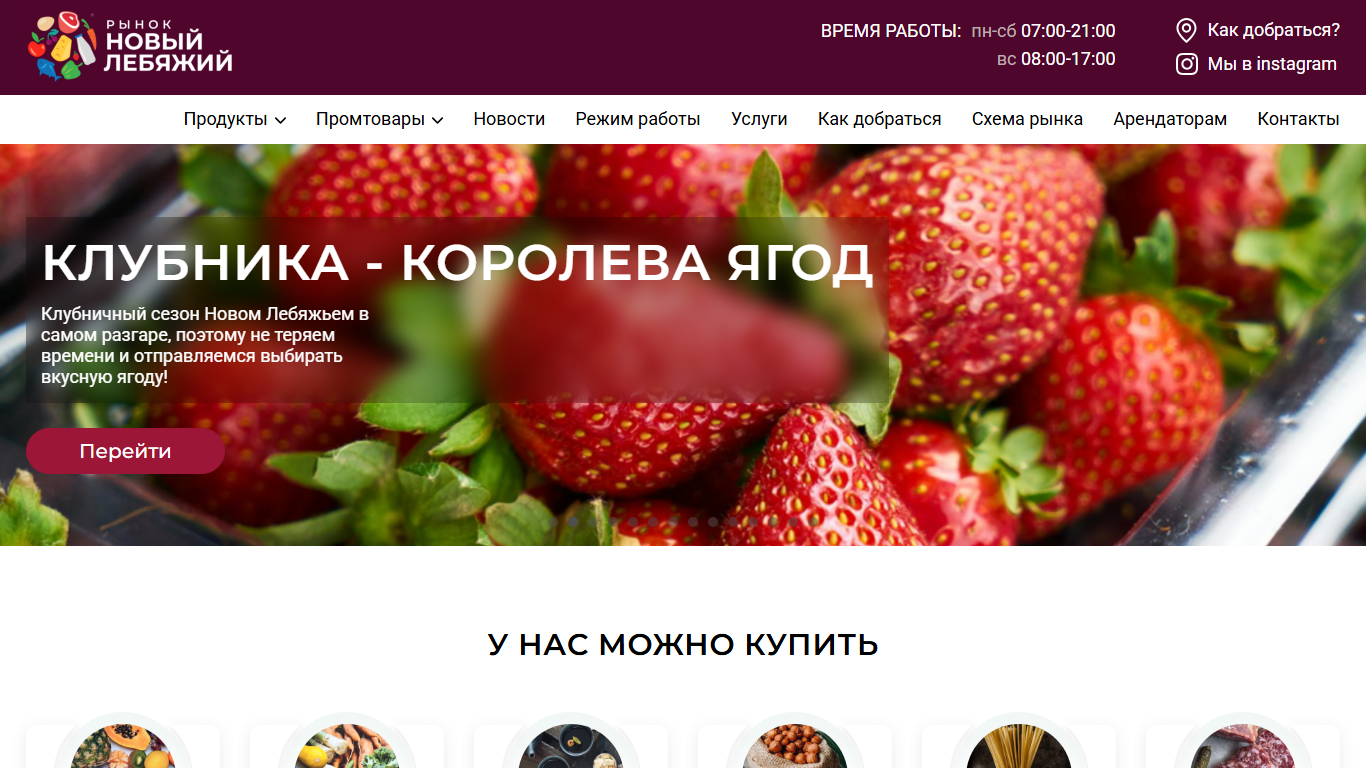
Task: Open the Мы в instagram link
Action: tap(1272, 64)
